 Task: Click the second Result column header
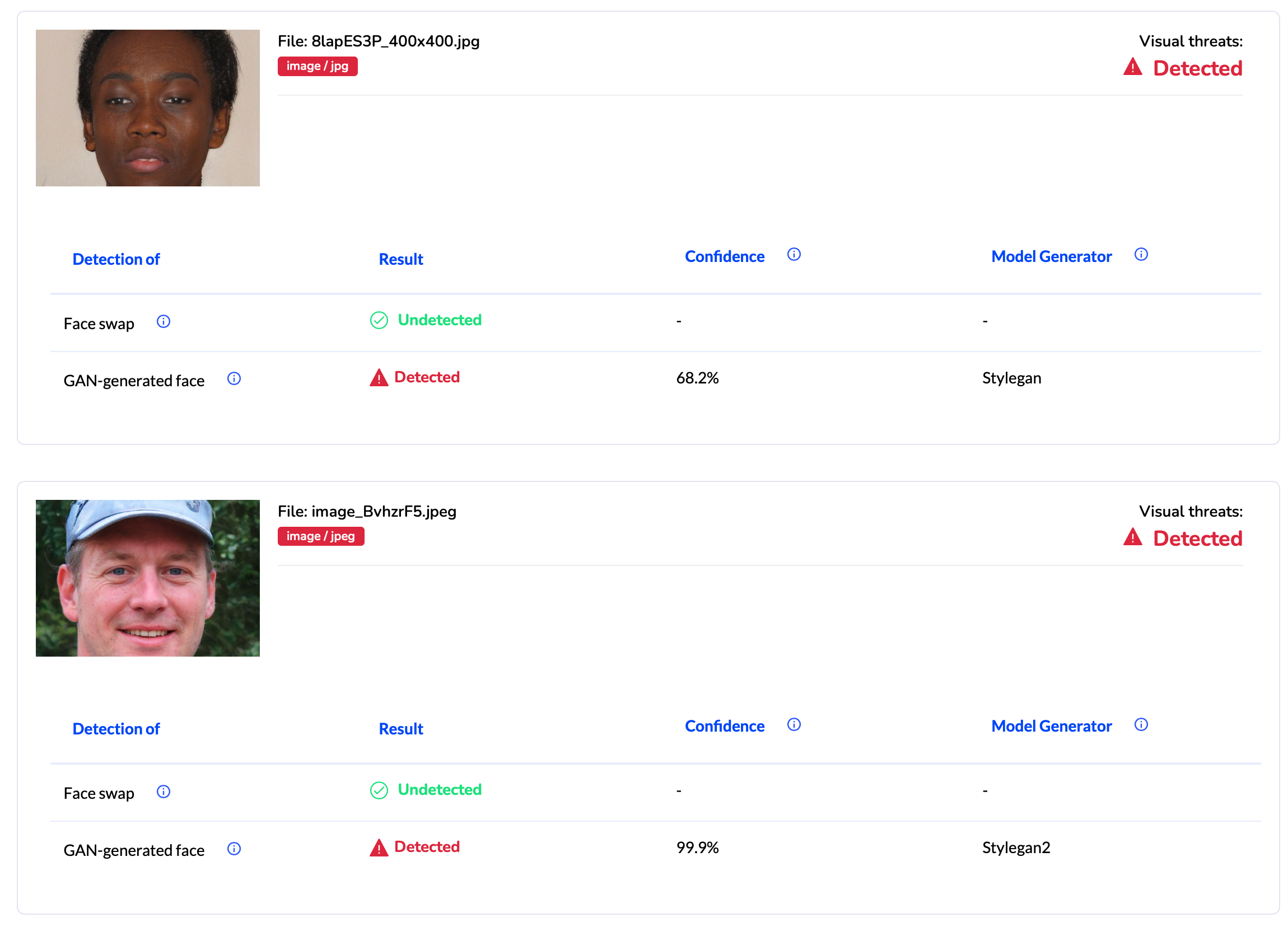pyautogui.click(x=401, y=729)
